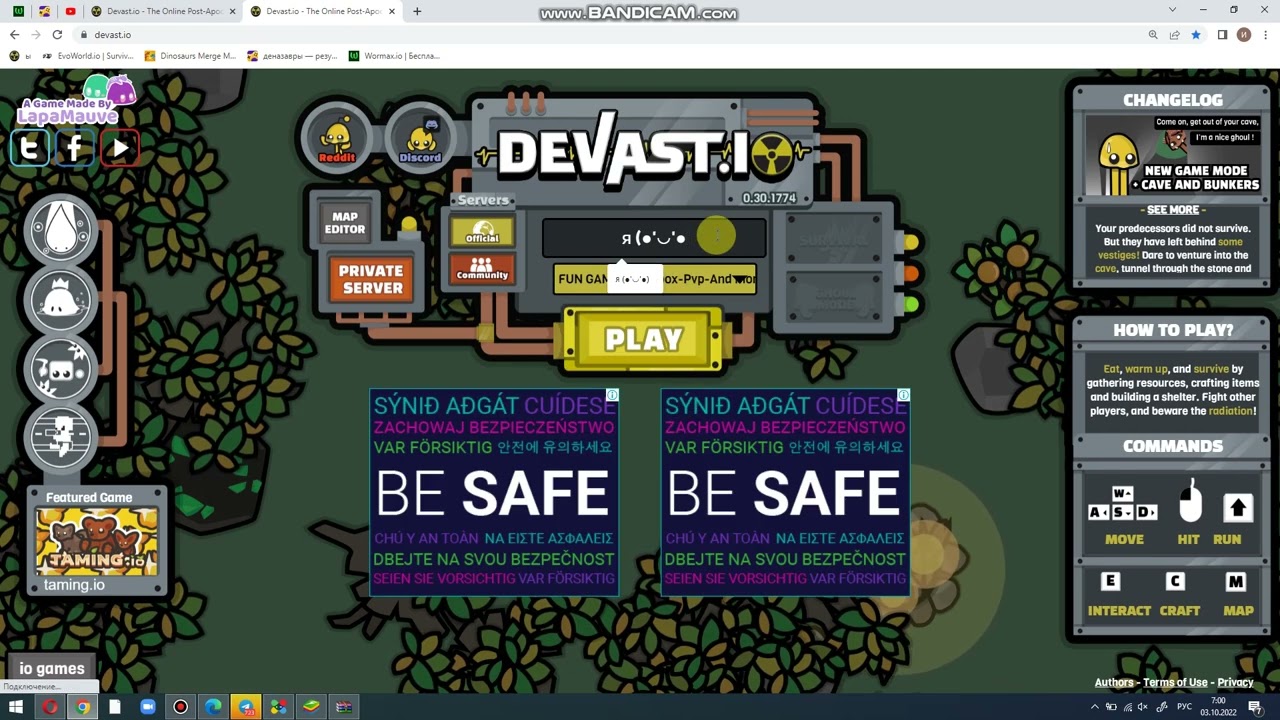Click the right ad info icon
Viewport: 1280px width, 720px height.
point(903,395)
